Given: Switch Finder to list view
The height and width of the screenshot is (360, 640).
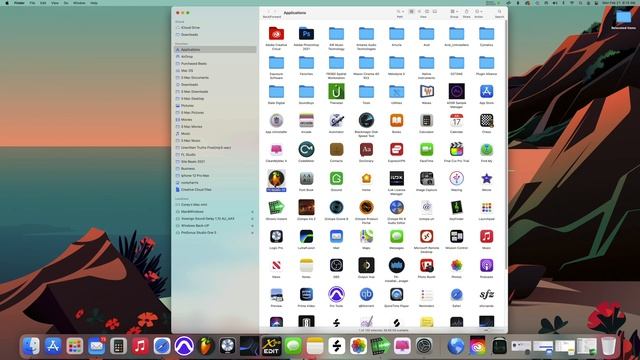Looking at the screenshot, I should click(419, 11).
